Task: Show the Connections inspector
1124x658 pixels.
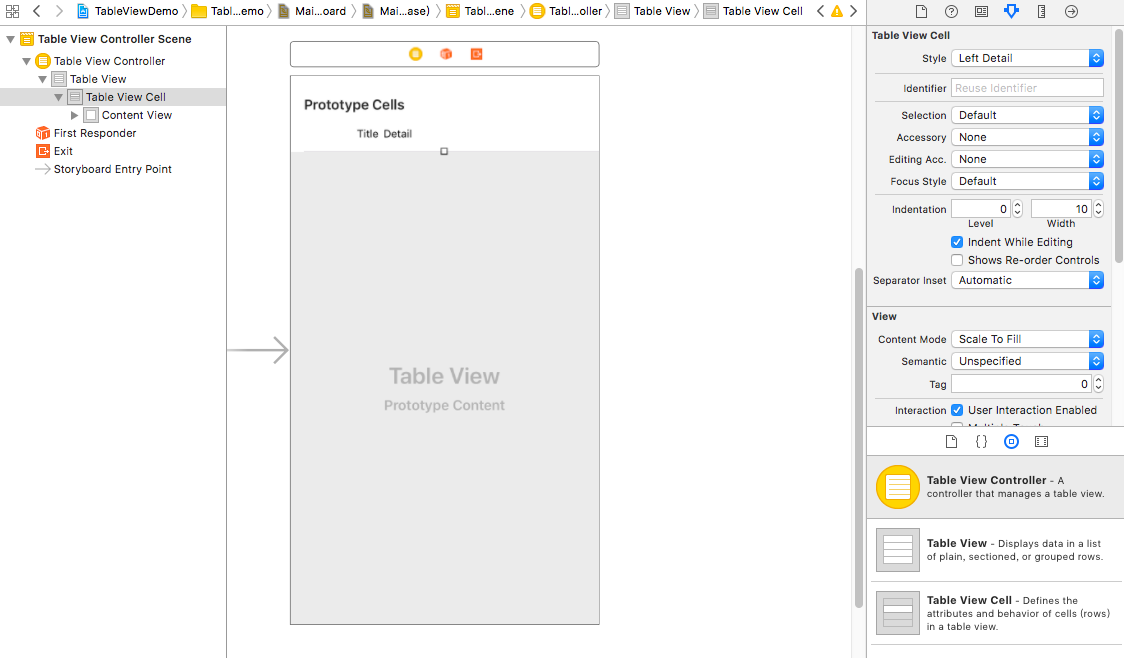Action: coord(1071,11)
